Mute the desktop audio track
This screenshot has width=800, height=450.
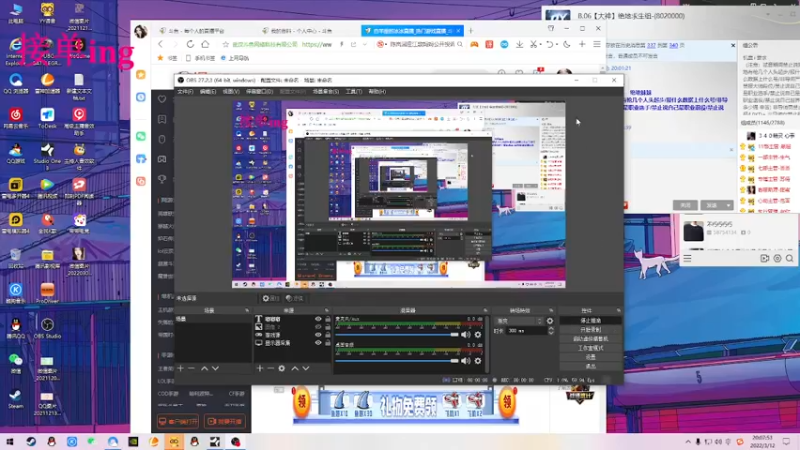[466, 361]
